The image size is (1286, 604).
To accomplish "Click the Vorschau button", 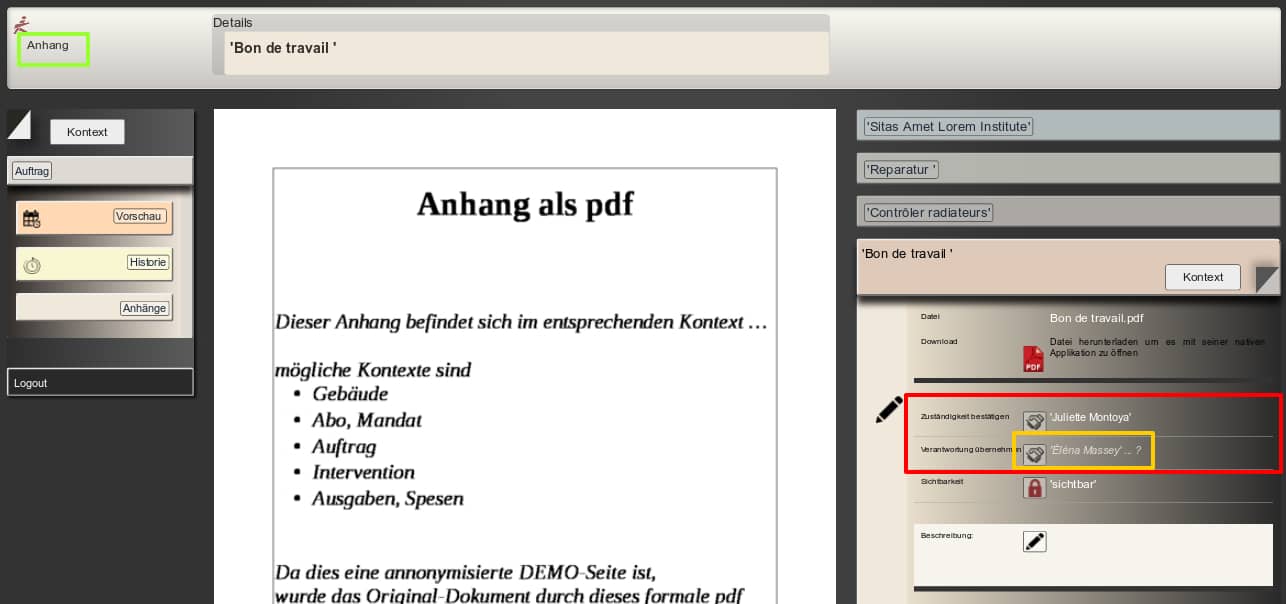I will 138,216.
